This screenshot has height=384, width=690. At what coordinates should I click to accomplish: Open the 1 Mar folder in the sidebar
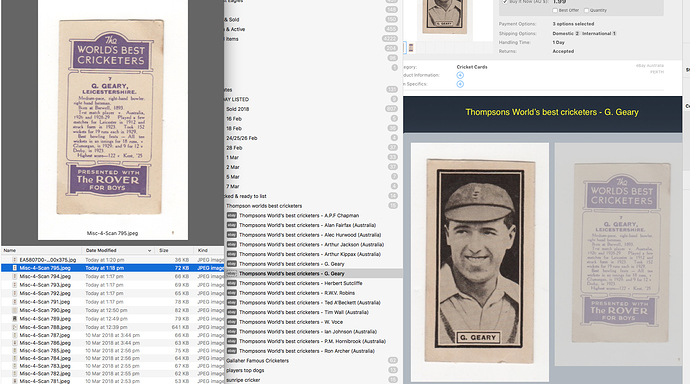click(x=232, y=157)
